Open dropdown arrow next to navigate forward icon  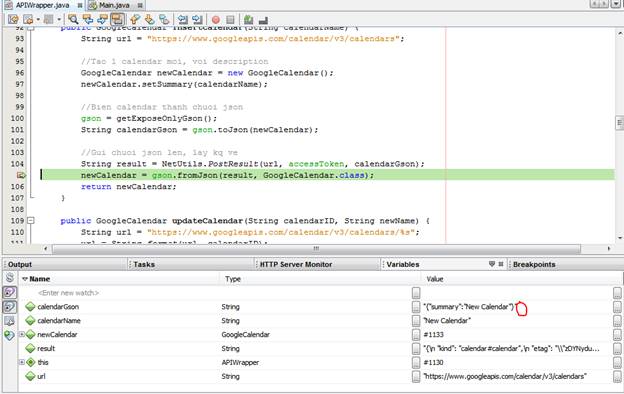[59, 19]
